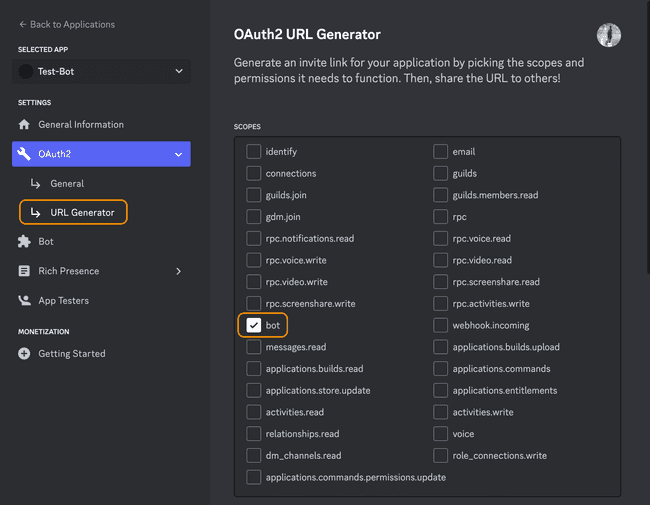Open Rich Presence settings
Screen dimensions: 650x505
pyautogui.click(x=68, y=271)
